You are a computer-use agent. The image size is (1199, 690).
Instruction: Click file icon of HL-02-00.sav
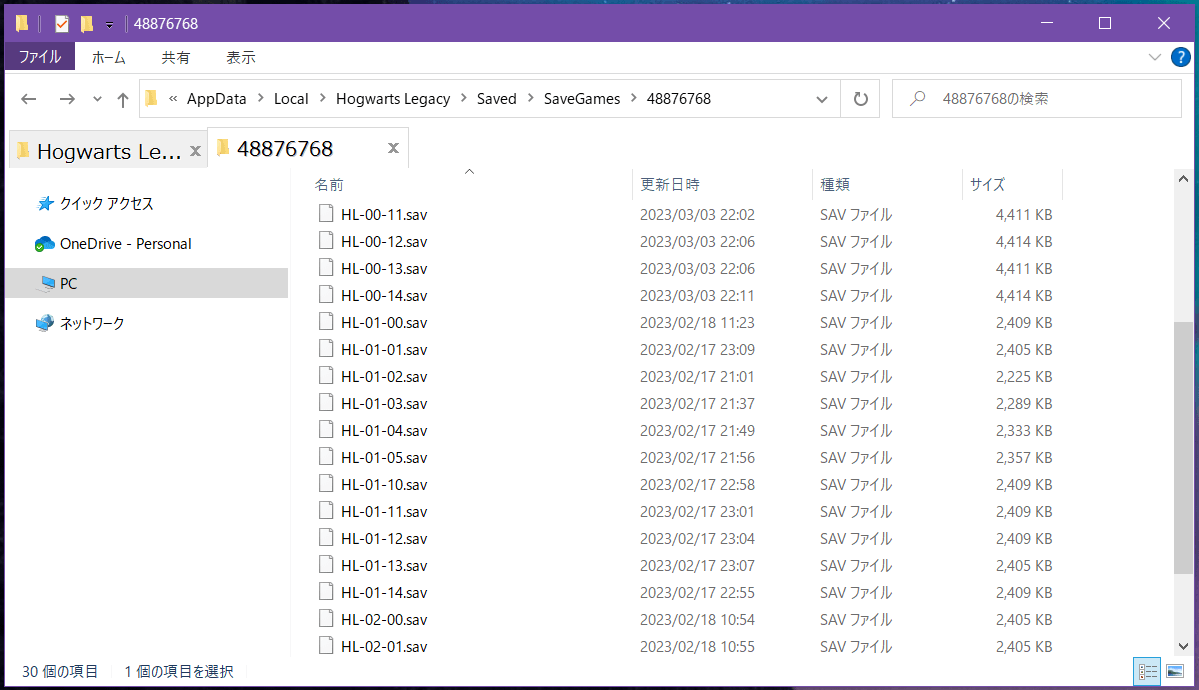pos(326,618)
